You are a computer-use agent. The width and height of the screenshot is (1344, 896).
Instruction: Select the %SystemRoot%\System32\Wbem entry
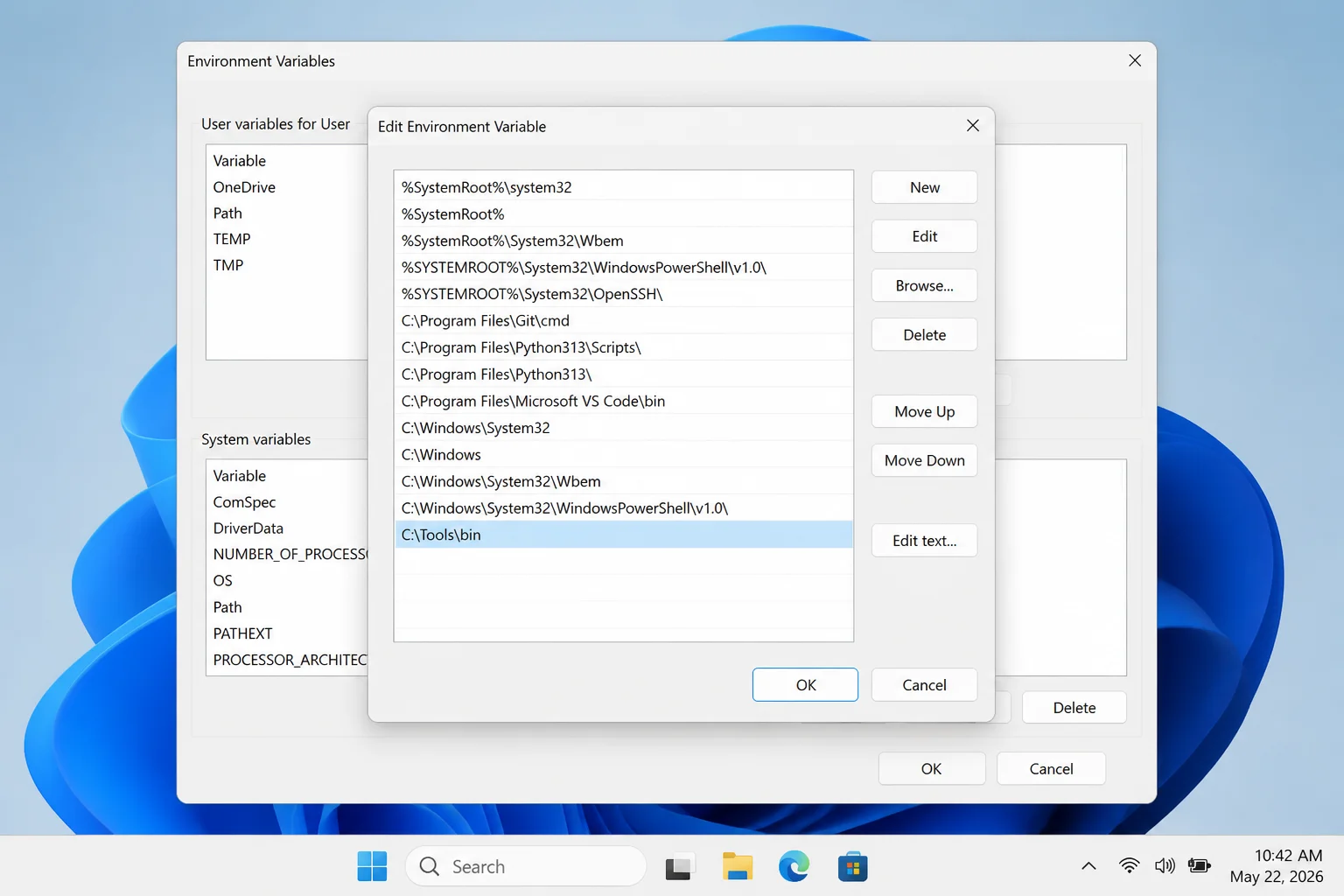pyautogui.click(x=624, y=241)
